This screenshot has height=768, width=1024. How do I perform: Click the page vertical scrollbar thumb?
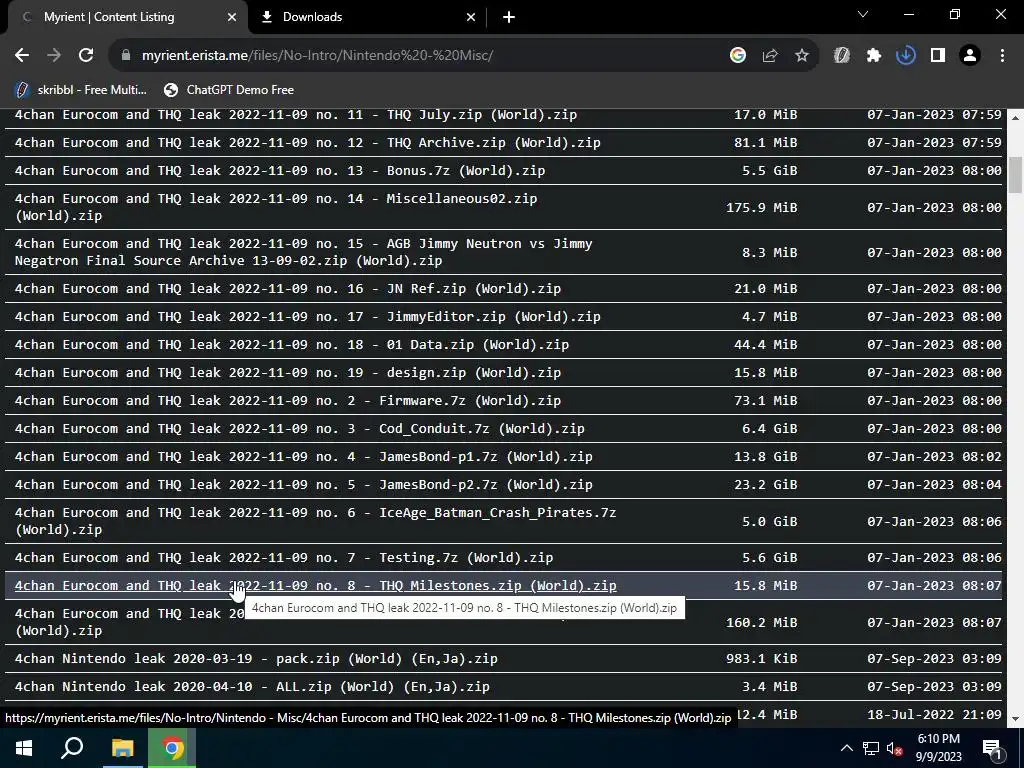[1015, 175]
